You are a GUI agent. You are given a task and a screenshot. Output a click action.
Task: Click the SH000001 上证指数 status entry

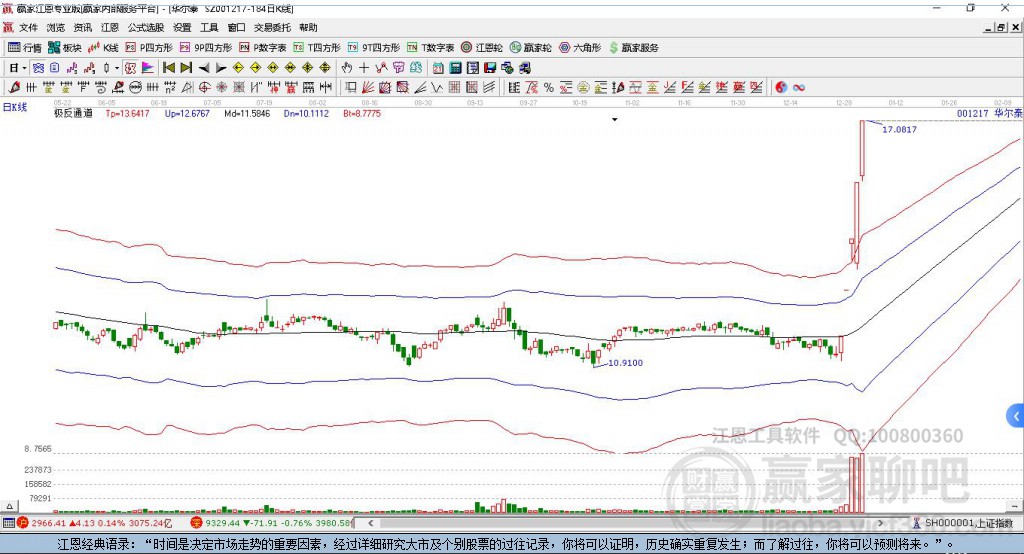962,523
